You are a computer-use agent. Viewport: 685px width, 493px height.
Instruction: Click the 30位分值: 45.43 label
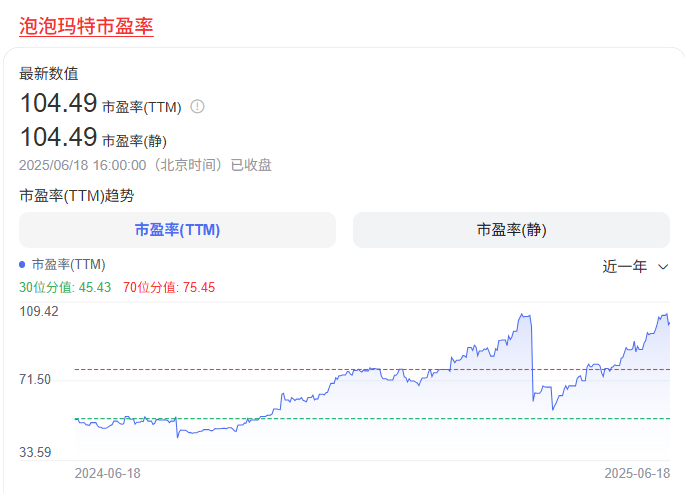coord(65,287)
